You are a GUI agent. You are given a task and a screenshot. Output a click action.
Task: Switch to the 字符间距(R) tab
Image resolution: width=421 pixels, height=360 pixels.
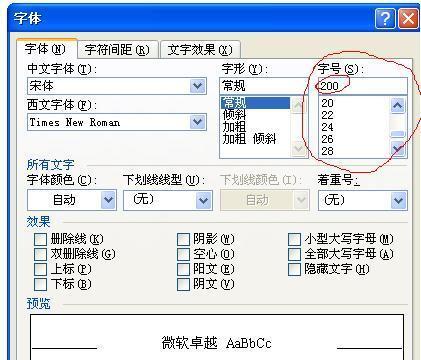[117, 50]
